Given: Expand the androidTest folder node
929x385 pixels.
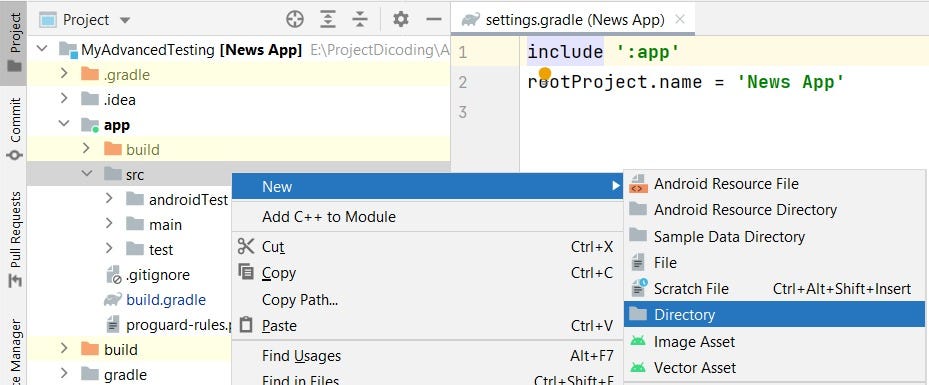Looking at the screenshot, I should pyautogui.click(x=109, y=199).
